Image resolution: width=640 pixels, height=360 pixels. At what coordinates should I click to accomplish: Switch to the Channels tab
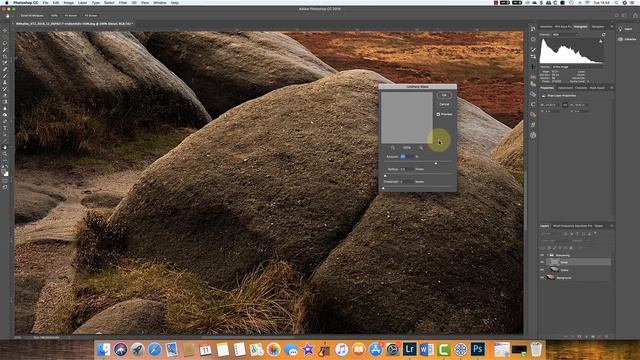(x=581, y=88)
